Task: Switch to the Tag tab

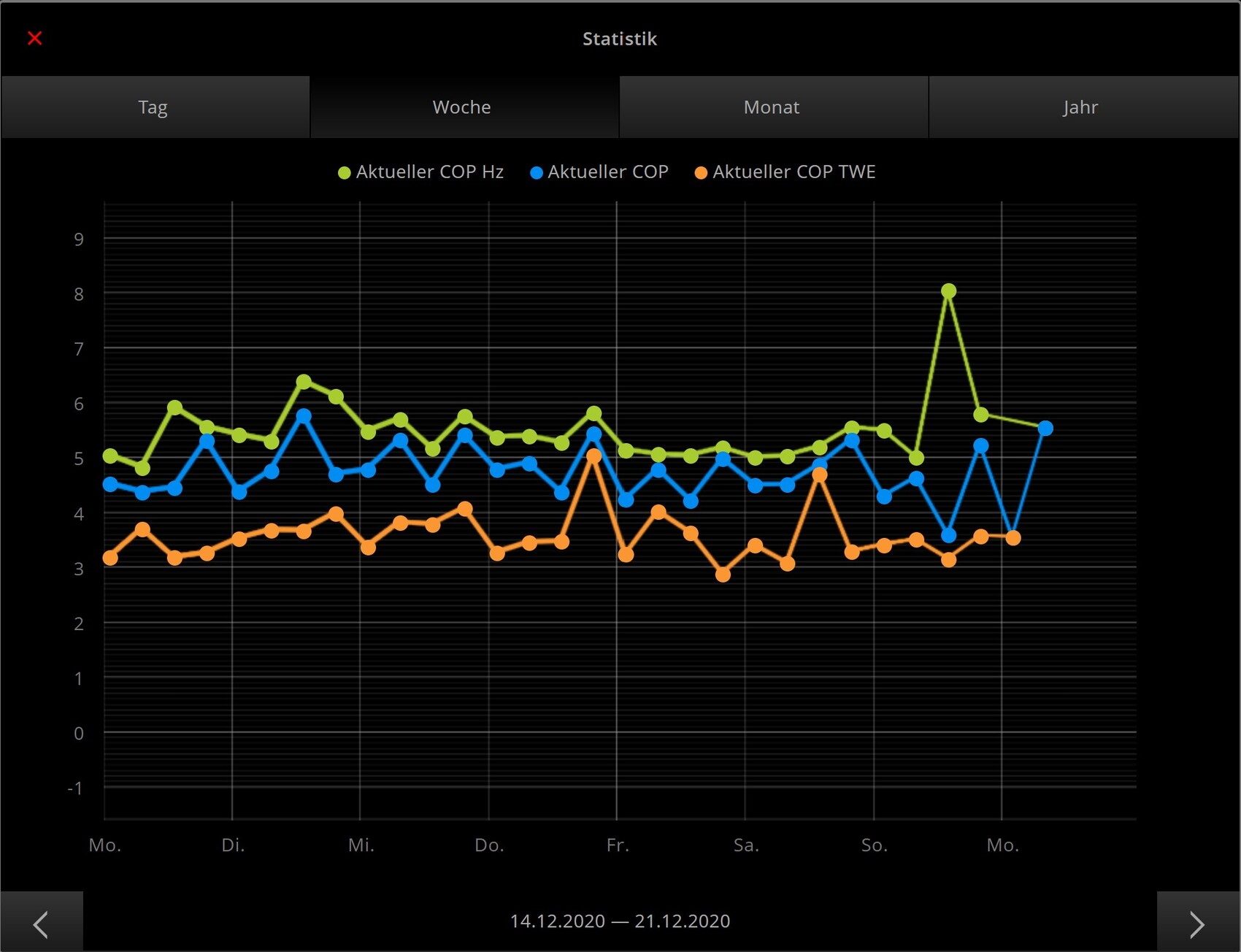Action: 154,107
